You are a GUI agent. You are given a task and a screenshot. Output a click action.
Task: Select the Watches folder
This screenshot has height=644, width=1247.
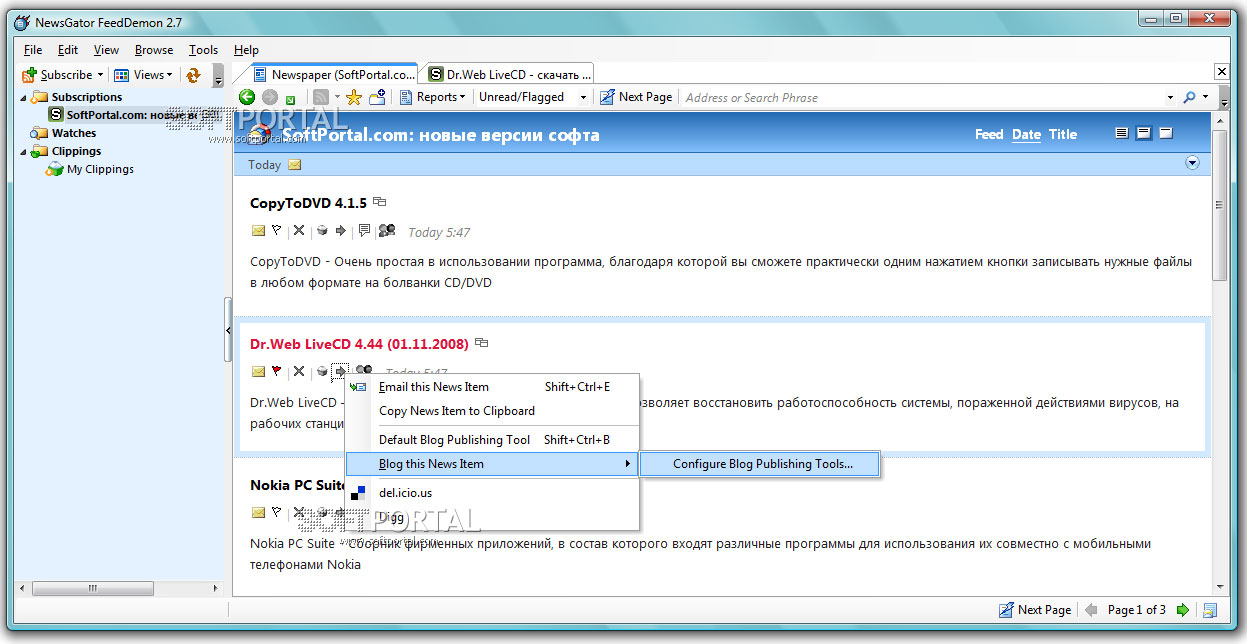point(74,133)
